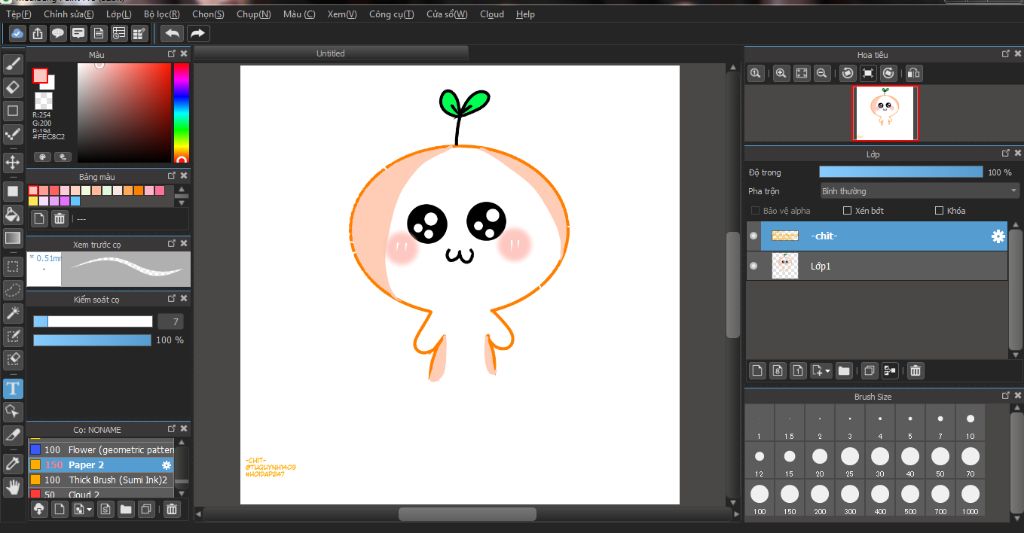Open settings gear of -chit- layer
This screenshot has width=1024, height=533.
click(998, 236)
